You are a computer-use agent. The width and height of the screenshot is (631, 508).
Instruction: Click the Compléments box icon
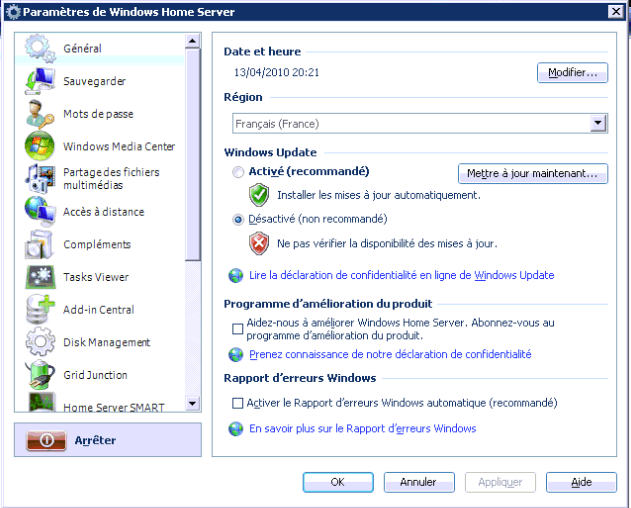(x=40, y=244)
